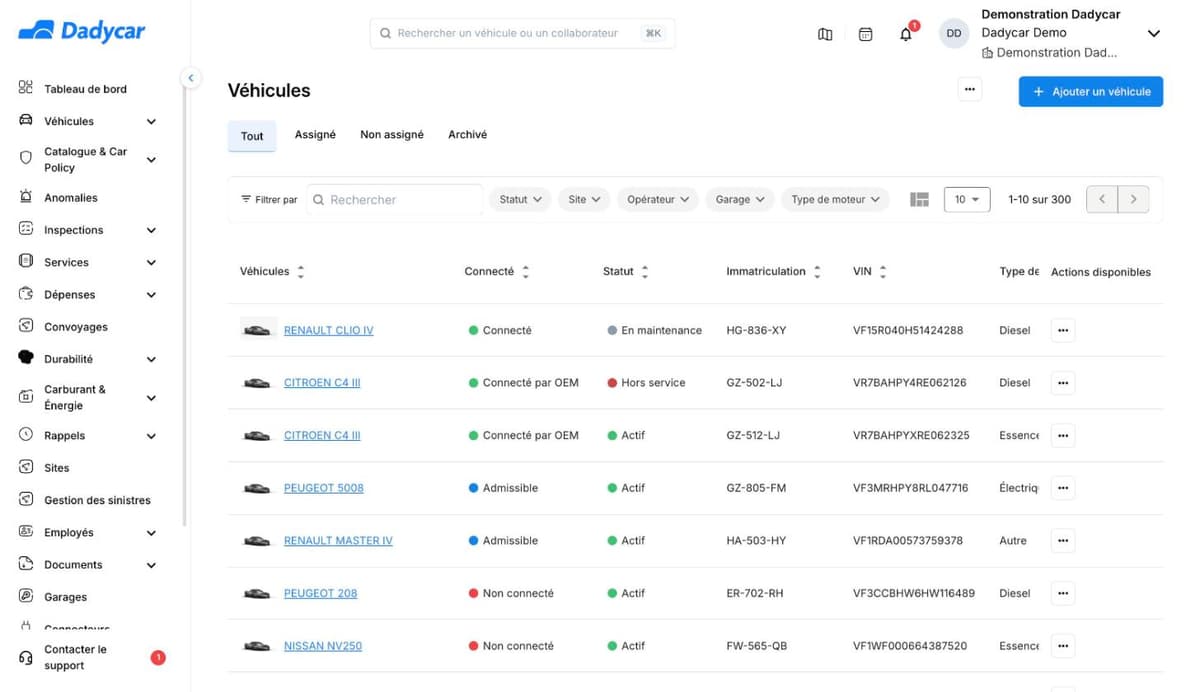Switch to the Non assigné tab
Screen dimensions: 1200x692
click(x=392, y=134)
